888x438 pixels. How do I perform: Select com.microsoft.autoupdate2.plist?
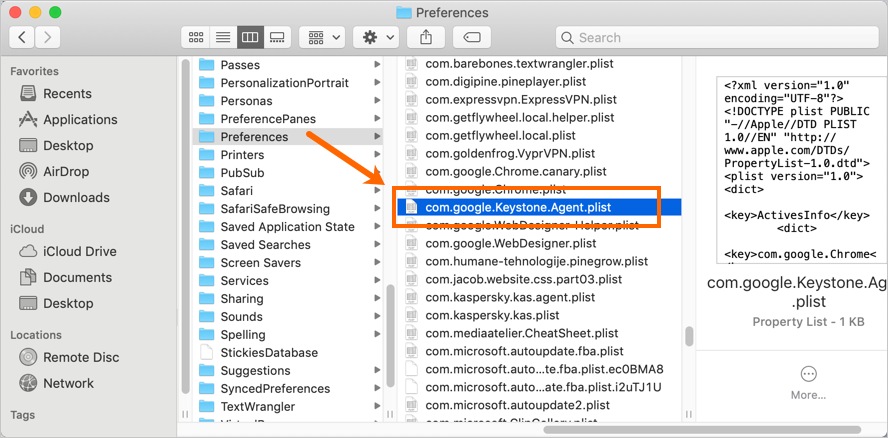coord(539,405)
